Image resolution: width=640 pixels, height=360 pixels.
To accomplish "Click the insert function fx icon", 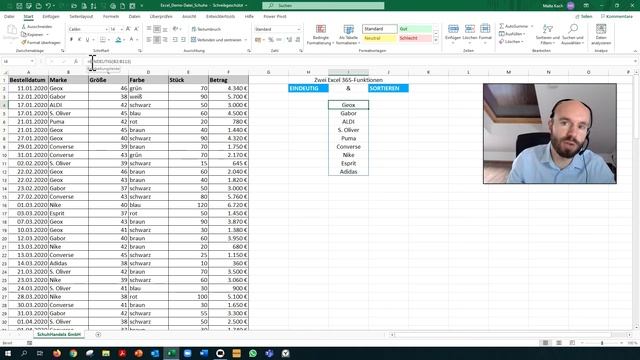I will (76, 61).
